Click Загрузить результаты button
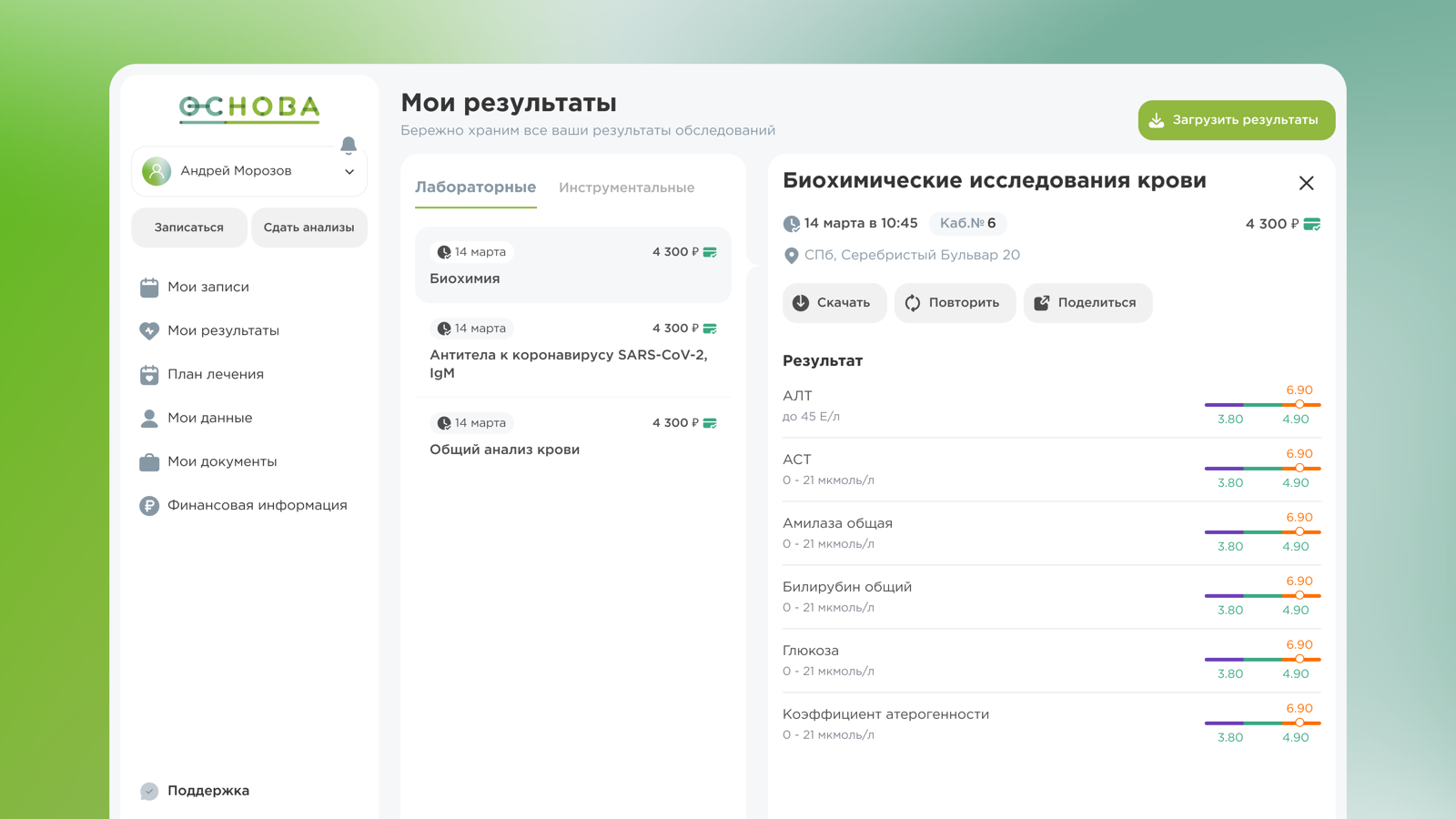The height and width of the screenshot is (819, 1456). pyautogui.click(x=1237, y=120)
